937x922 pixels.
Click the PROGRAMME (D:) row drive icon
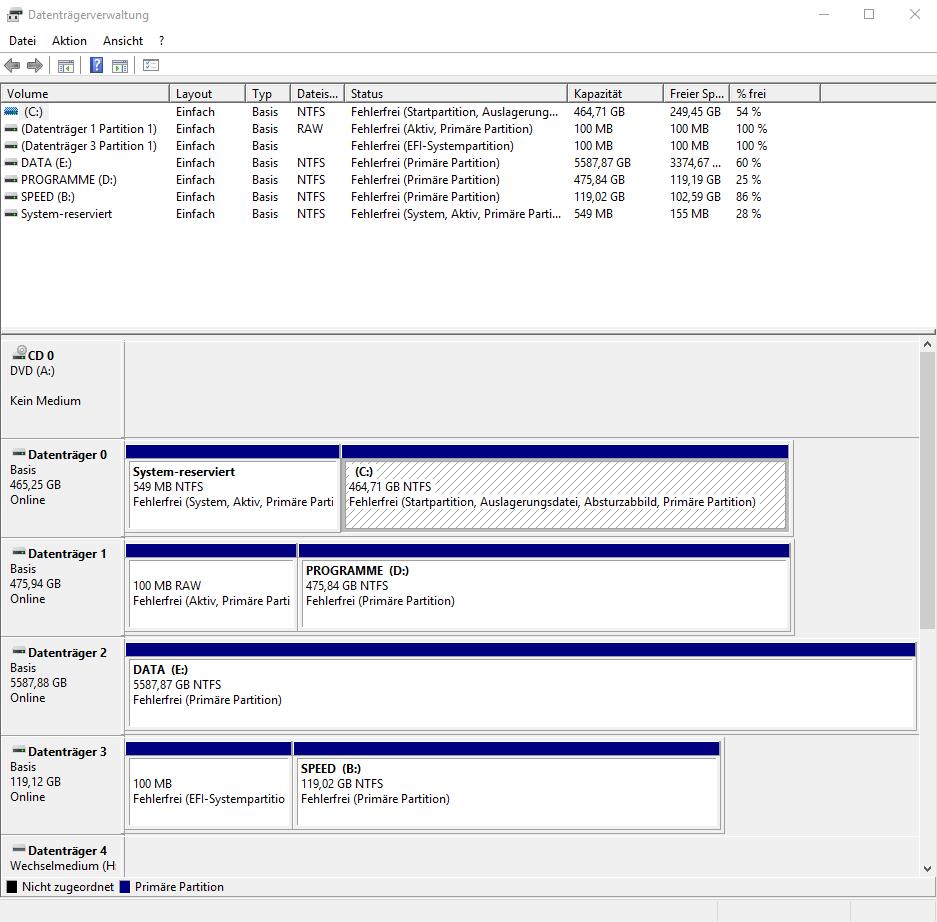[x=11, y=179]
